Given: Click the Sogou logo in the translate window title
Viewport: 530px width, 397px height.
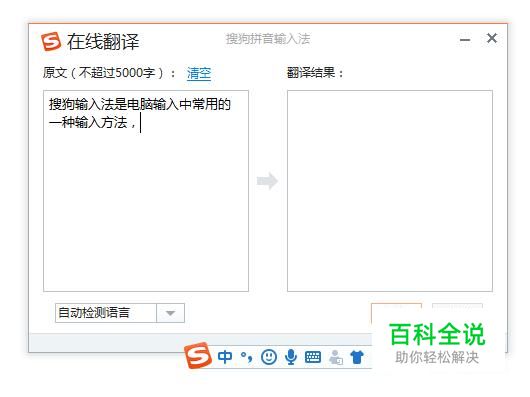Looking at the screenshot, I should click(51, 42).
